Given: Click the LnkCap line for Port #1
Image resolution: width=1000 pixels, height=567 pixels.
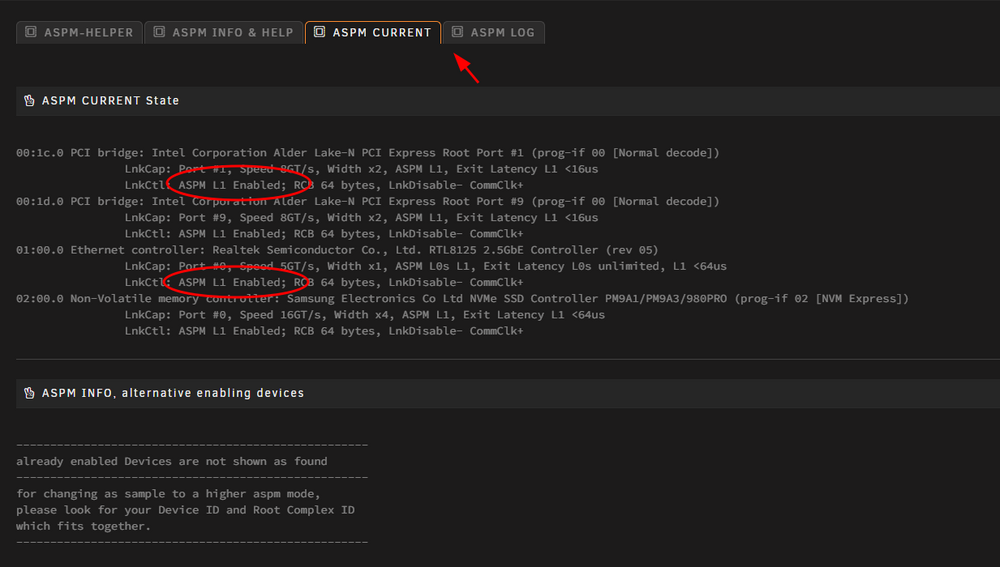Looking at the screenshot, I should [x=361, y=169].
